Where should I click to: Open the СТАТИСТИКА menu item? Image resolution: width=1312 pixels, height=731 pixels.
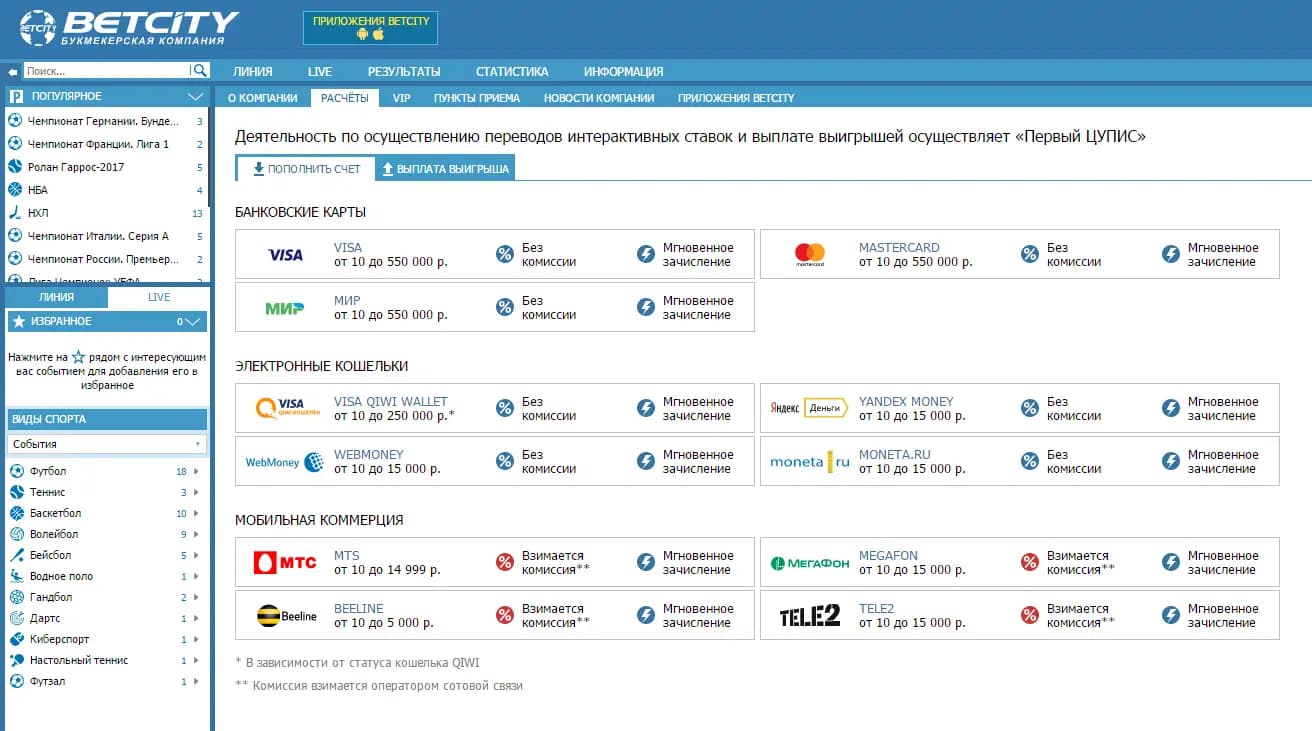tap(512, 72)
